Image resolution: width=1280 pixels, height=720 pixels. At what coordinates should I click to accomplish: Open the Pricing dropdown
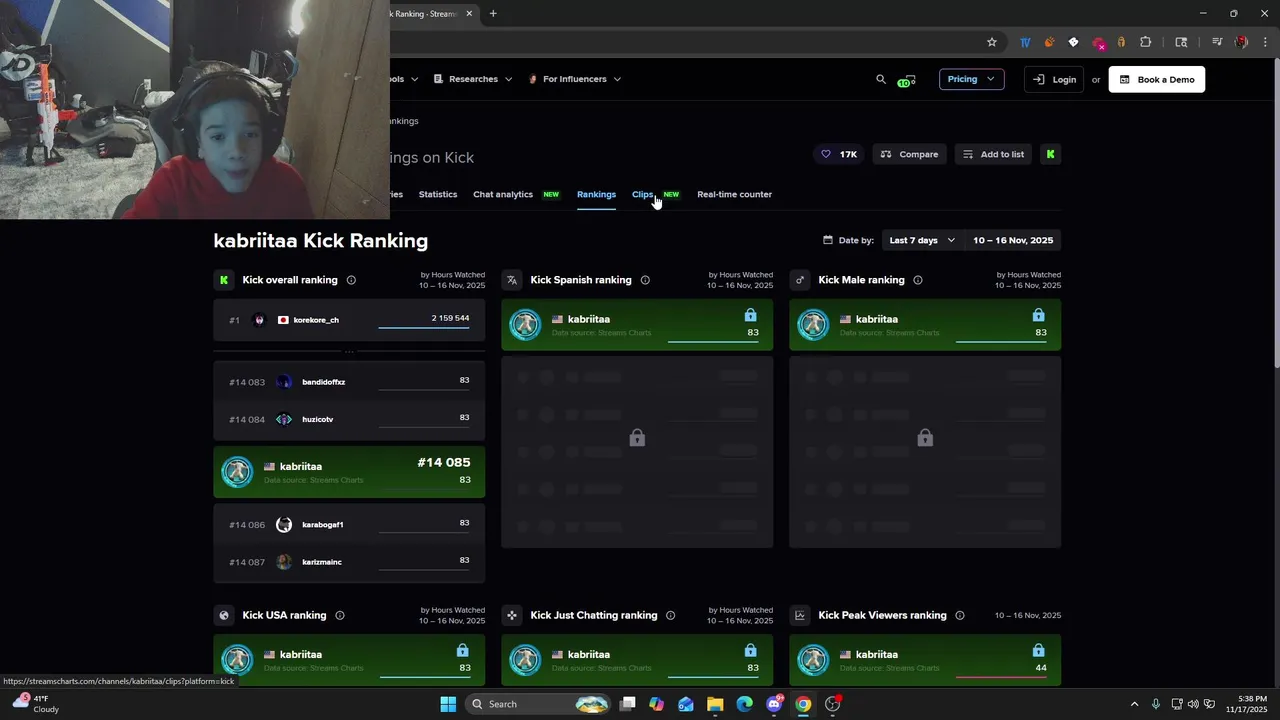point(971,79)
